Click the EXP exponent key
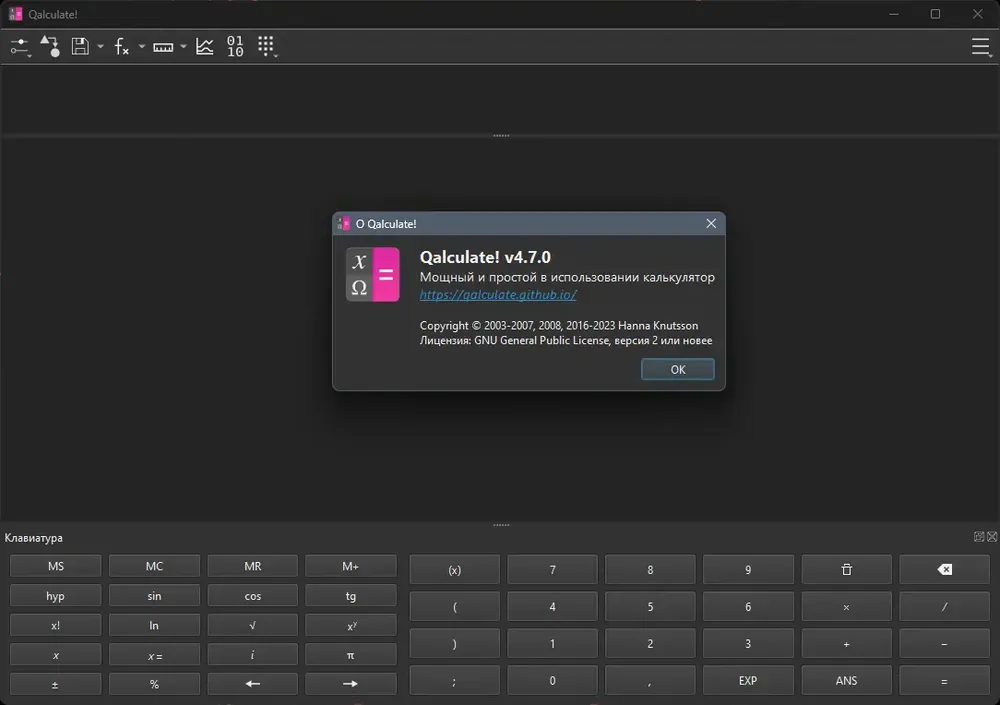Viewport: 1000px width, 705px height. (748, 681)
